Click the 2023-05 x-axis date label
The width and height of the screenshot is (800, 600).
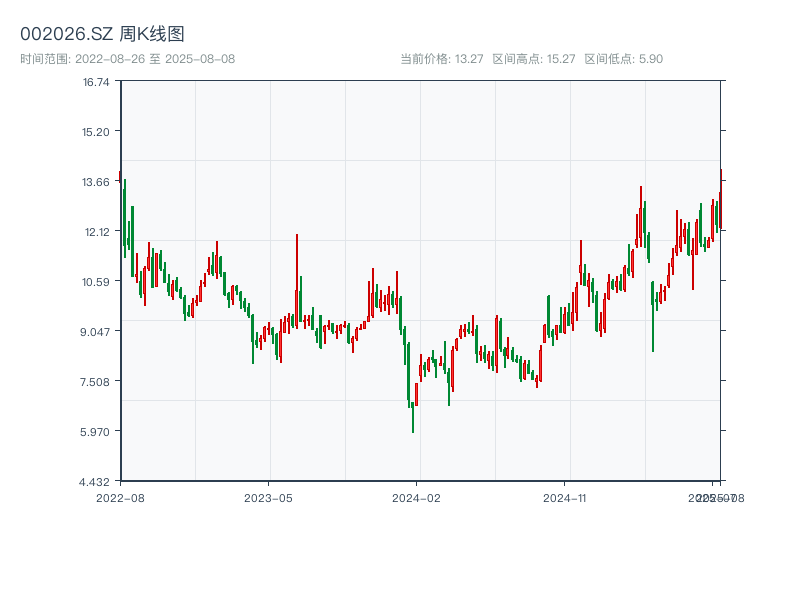click(268, 497)
